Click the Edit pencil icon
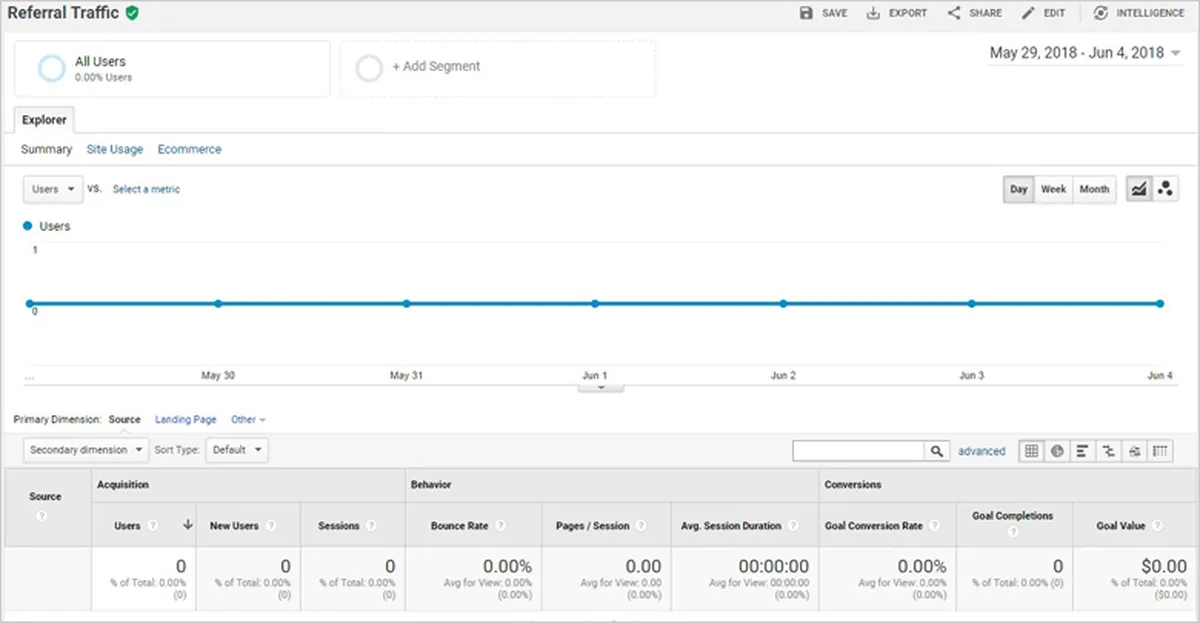The height and width of the screenshot is (623, 1200). click(x=1029, y=13)
